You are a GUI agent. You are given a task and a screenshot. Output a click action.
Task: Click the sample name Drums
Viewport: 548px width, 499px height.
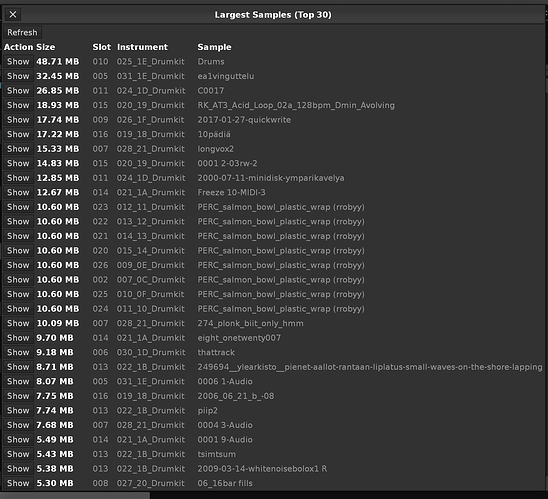click(x=211, y=62)
